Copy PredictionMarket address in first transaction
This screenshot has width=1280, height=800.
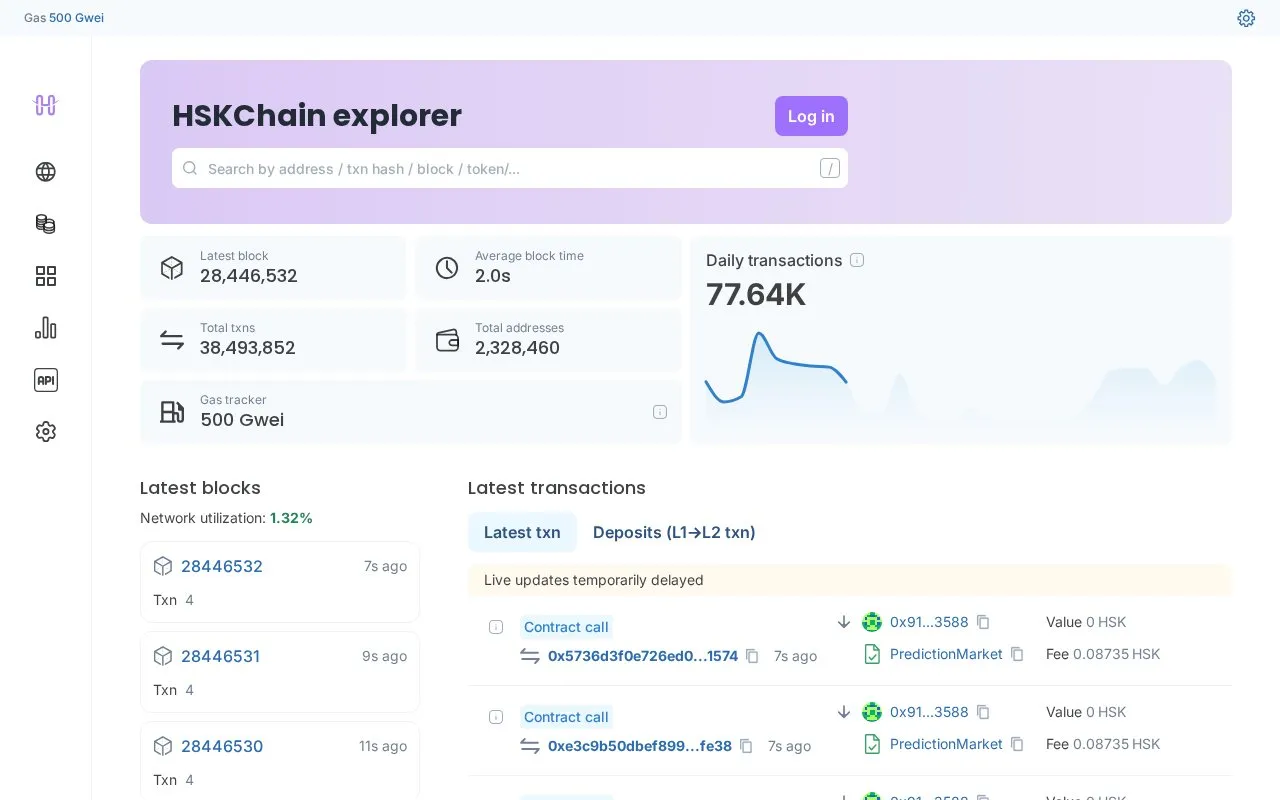pyautogui.click(x=1017, y=654)
